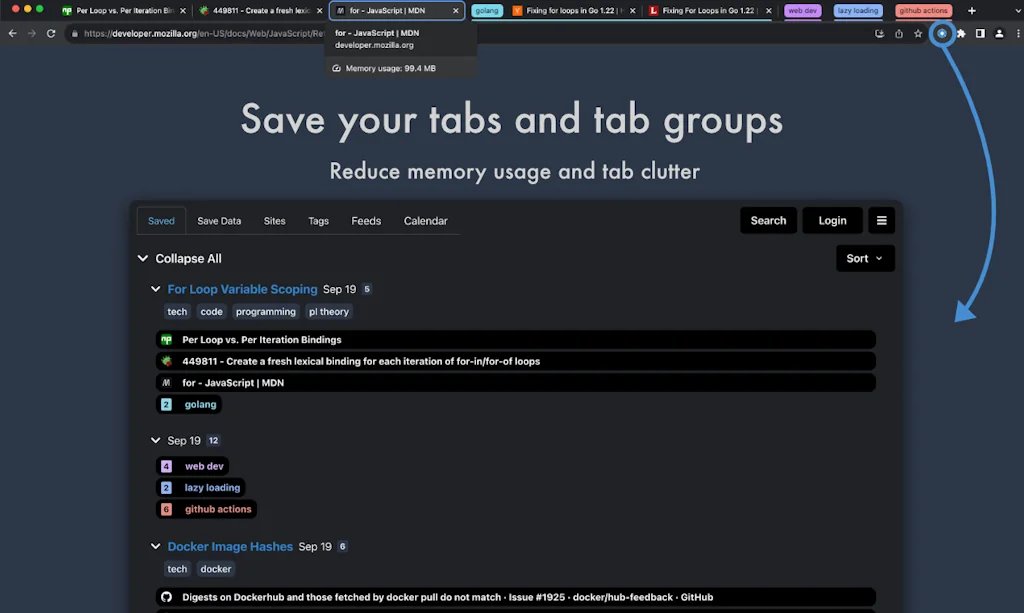The image size is (1024, 613).
Task: Click the hamburger menu beside Login
Action: [881, 220]
